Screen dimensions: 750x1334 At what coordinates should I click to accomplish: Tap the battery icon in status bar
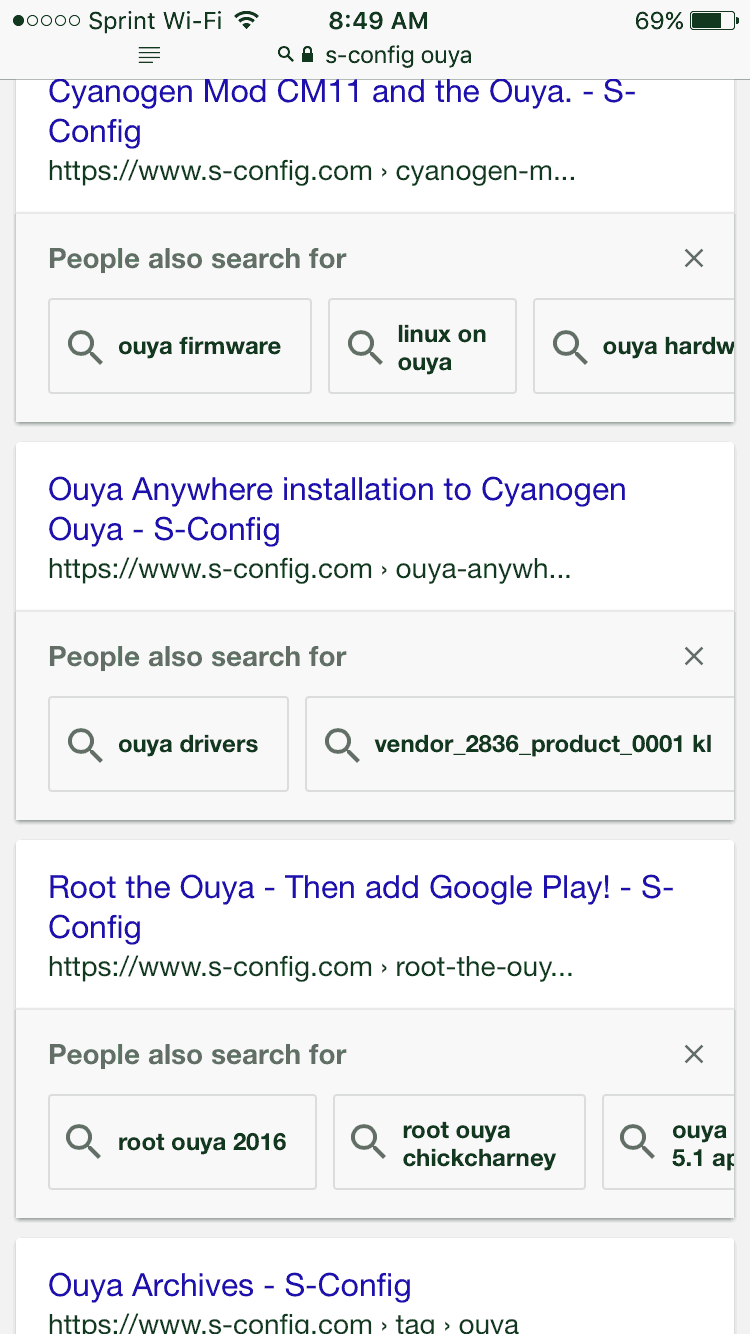click(714, 21)
